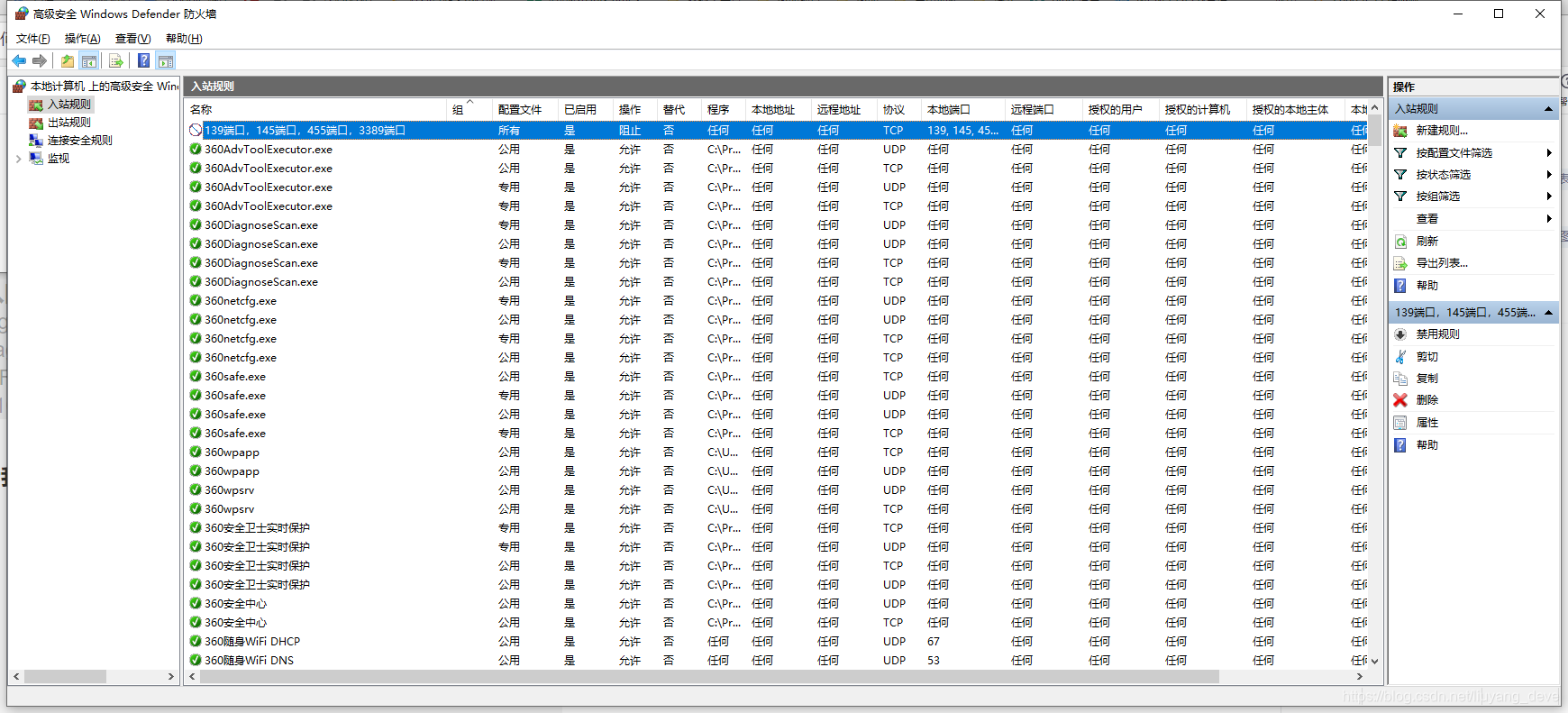
Task: Select 入站规则 in the tree
Action: pos(69,105)
